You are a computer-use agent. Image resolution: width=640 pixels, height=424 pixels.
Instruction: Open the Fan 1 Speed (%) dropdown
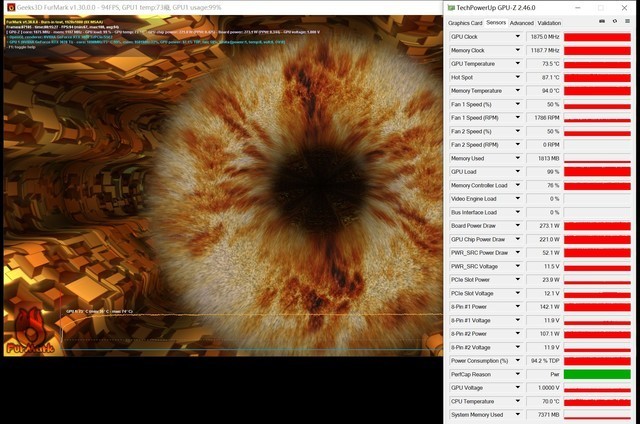[518, 104]
